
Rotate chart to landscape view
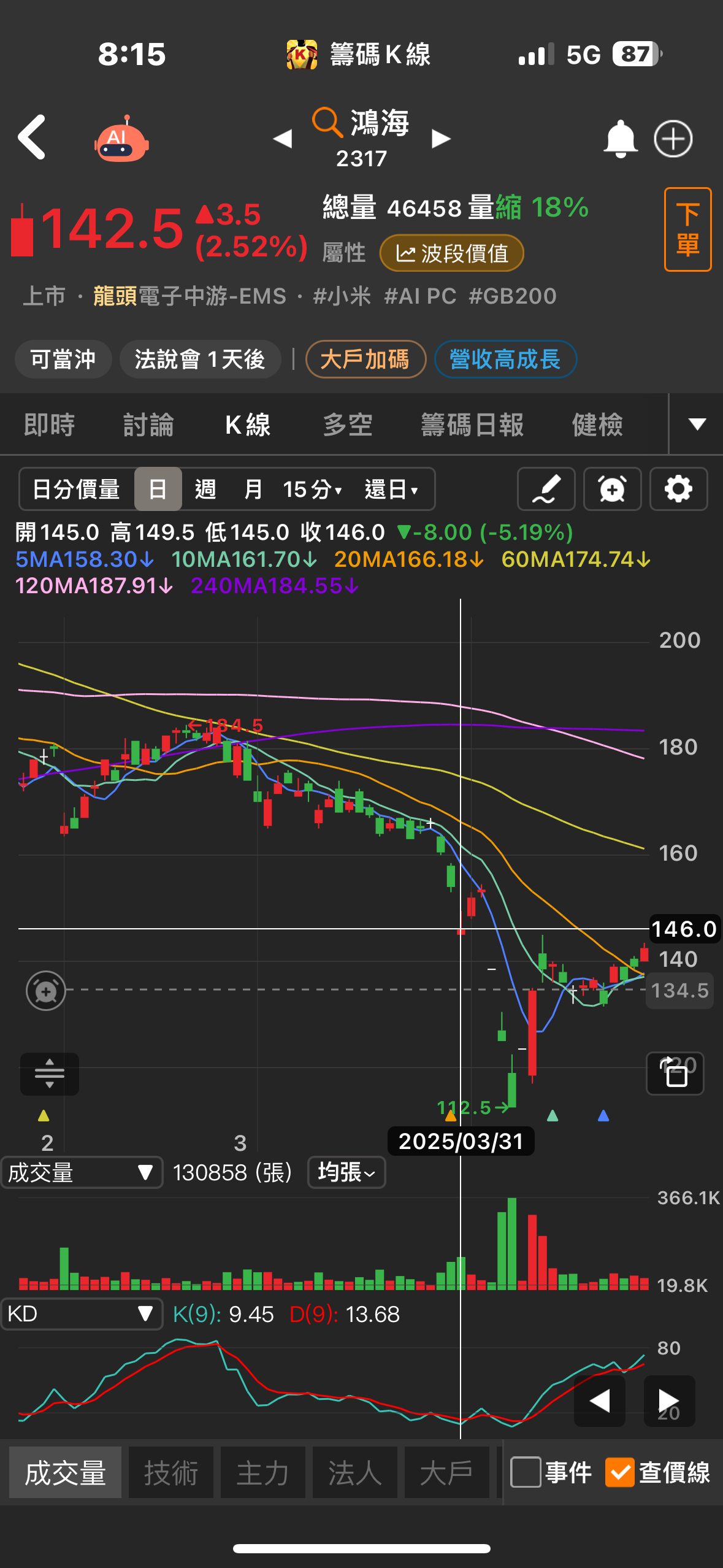[675, 1074]
